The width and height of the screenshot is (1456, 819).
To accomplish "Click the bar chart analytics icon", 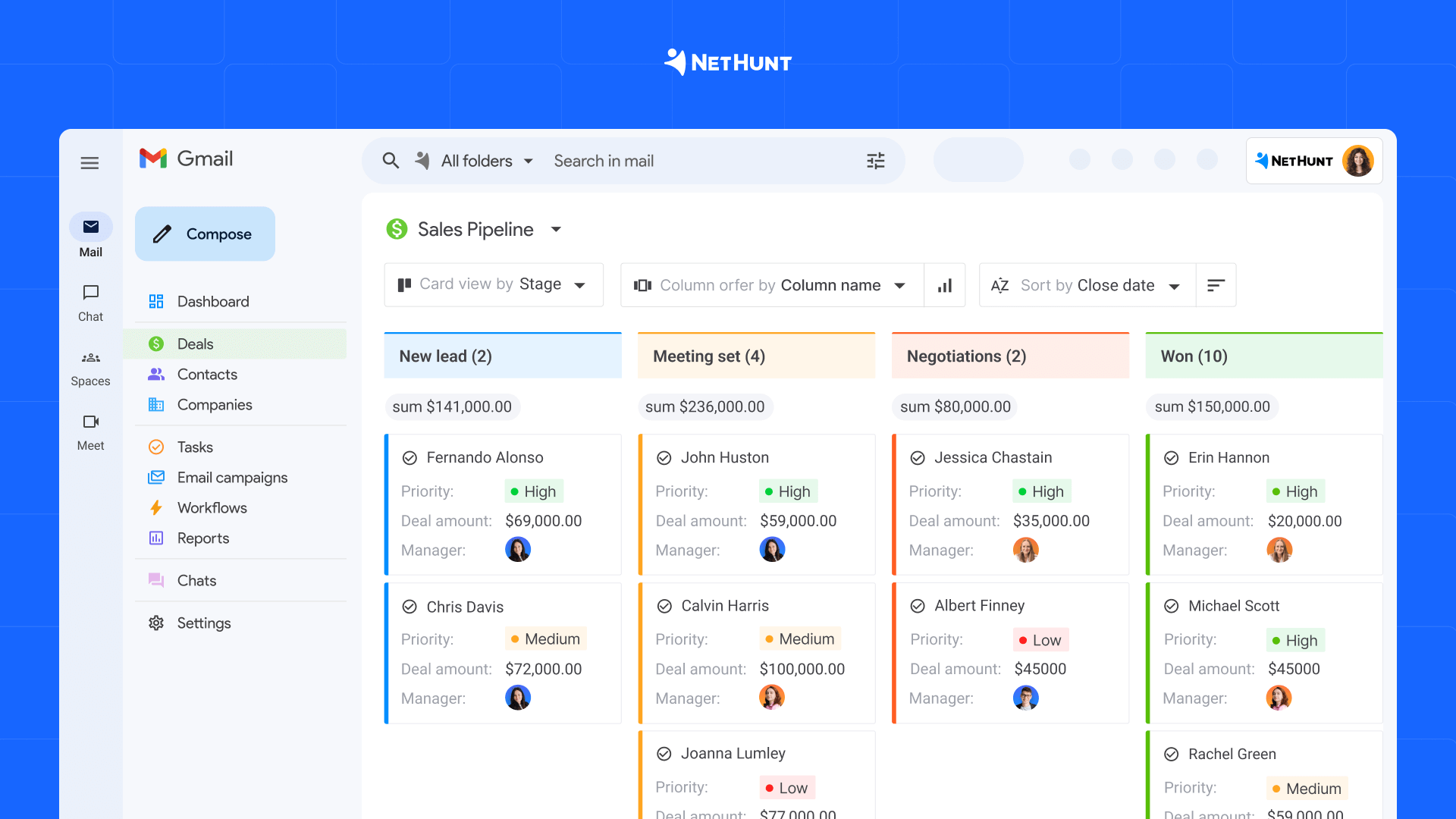I will (x=944, y=286).
